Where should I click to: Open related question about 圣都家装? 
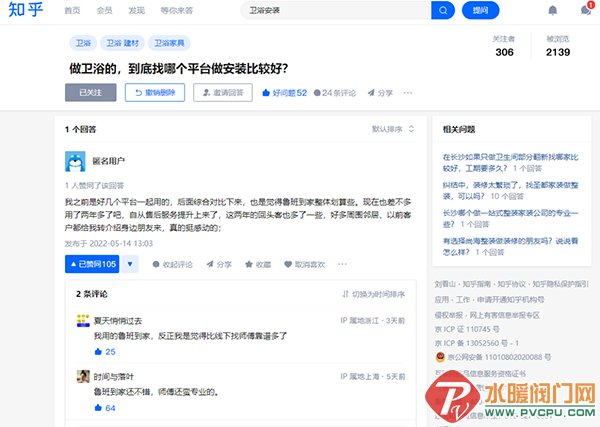pyautogui.click(x=510, y=191)
